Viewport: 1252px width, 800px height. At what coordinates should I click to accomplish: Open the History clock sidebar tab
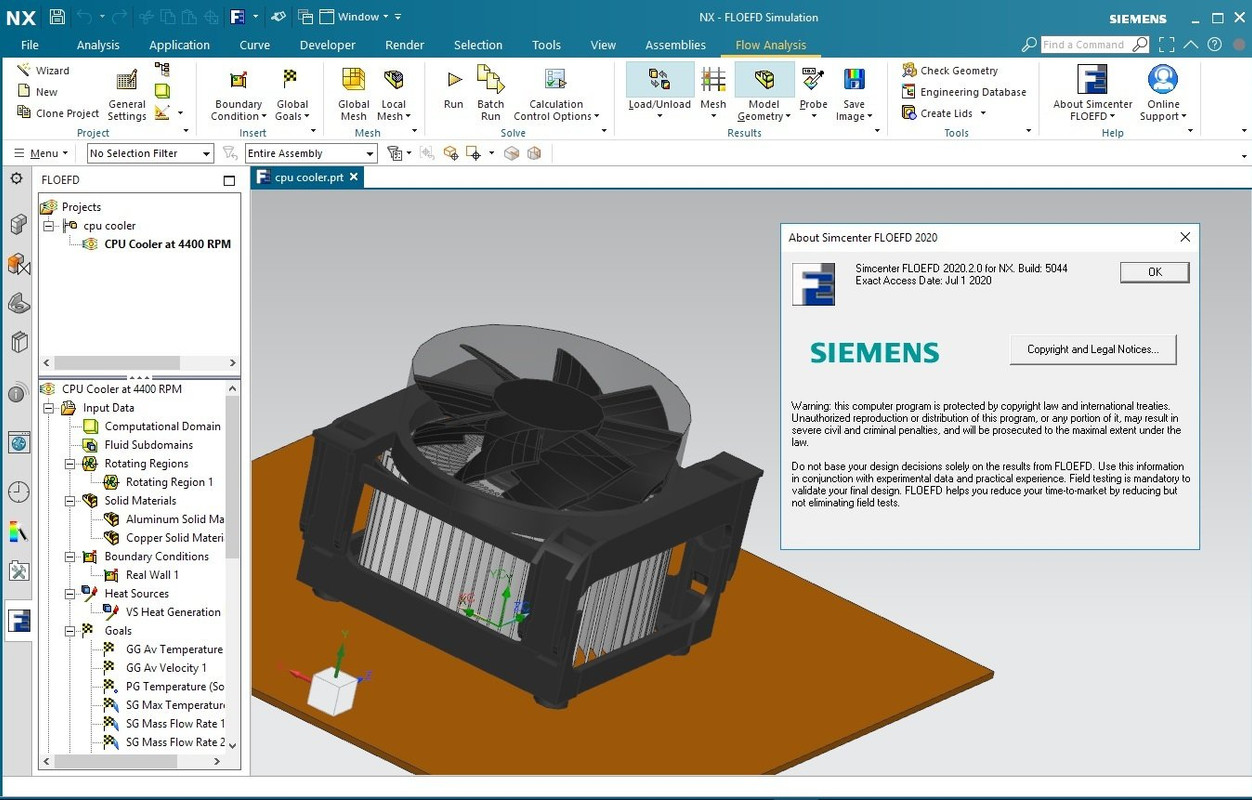(18, 492)
